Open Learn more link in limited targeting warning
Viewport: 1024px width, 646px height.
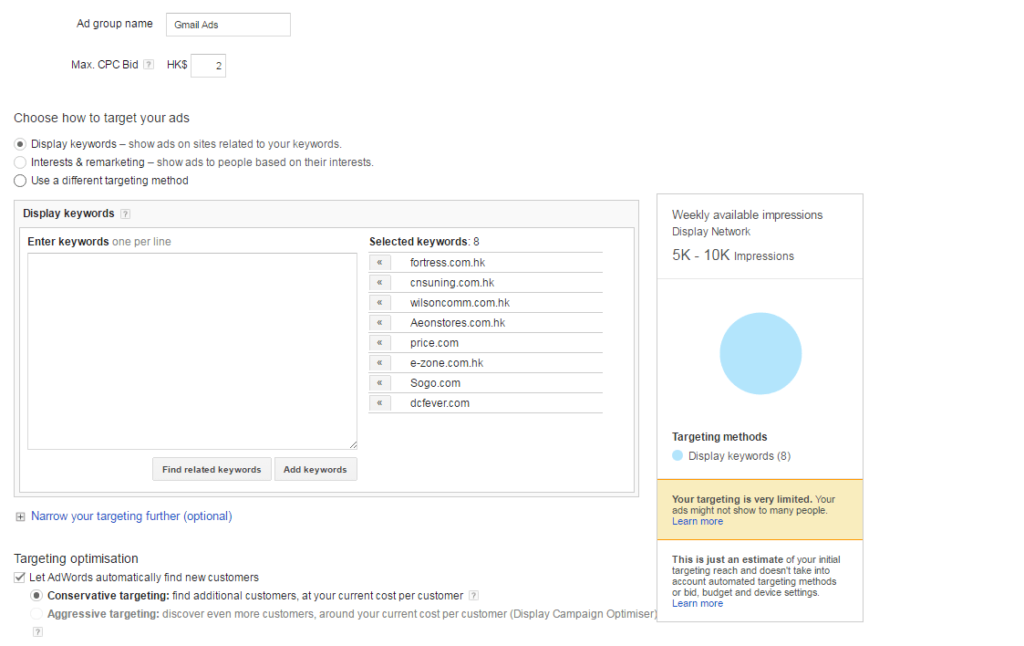pyautogui.click(x=697, y=521)
